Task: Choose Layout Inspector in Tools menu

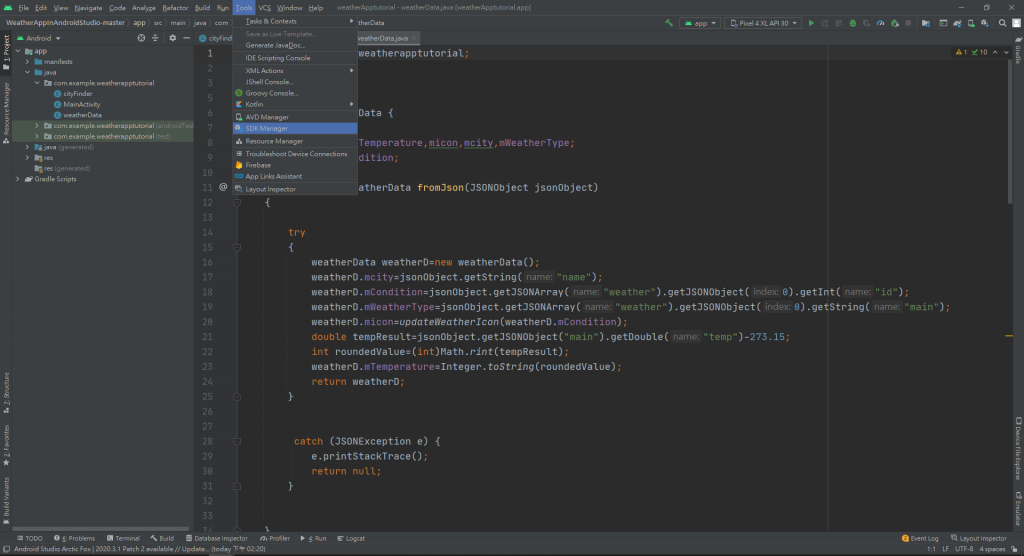Action: pos(295,189)
